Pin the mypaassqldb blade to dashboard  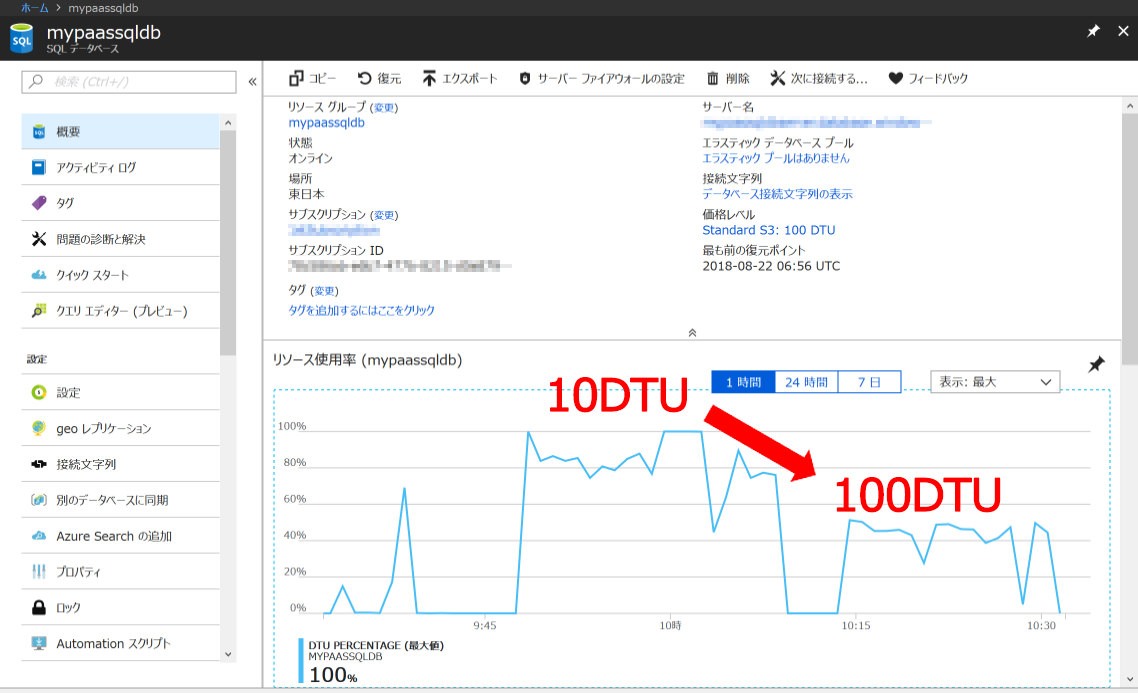(x=1093, y=31)
